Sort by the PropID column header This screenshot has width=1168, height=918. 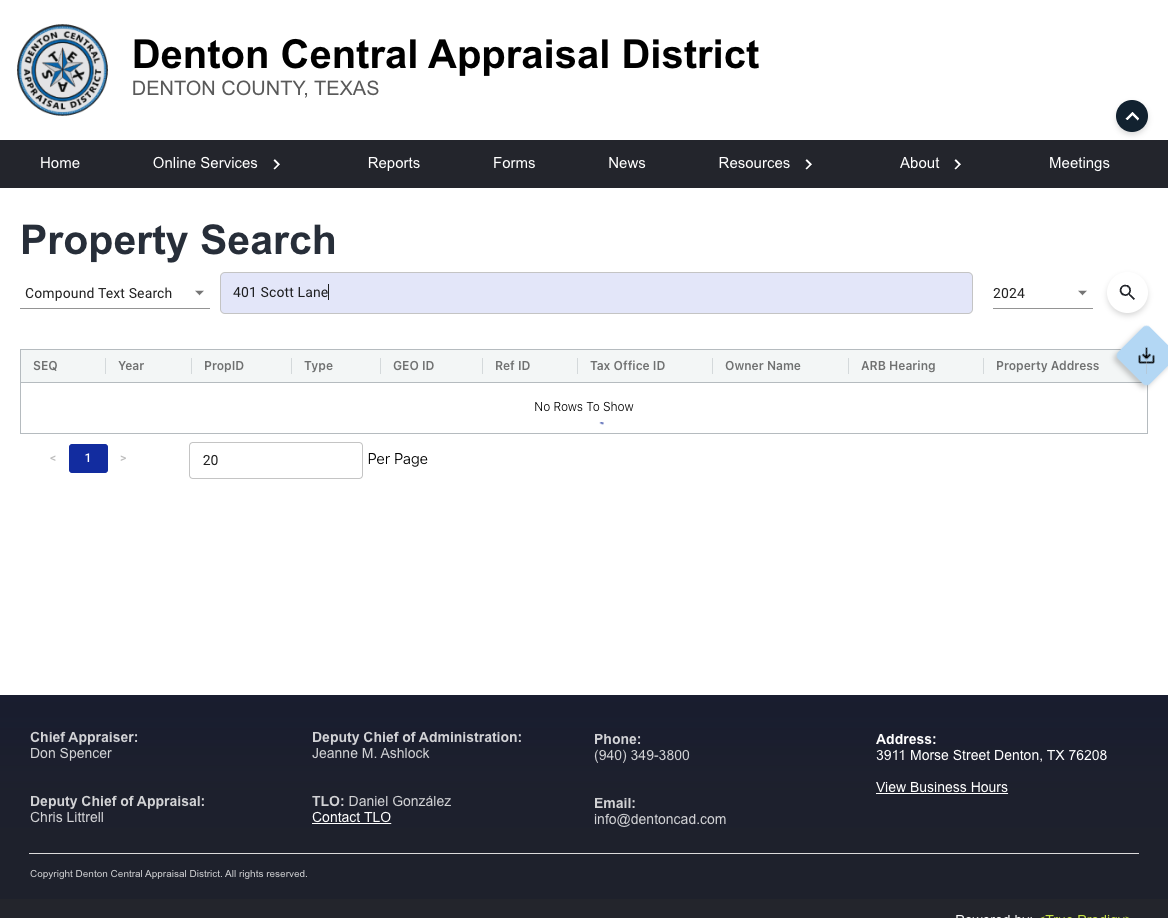223,366
